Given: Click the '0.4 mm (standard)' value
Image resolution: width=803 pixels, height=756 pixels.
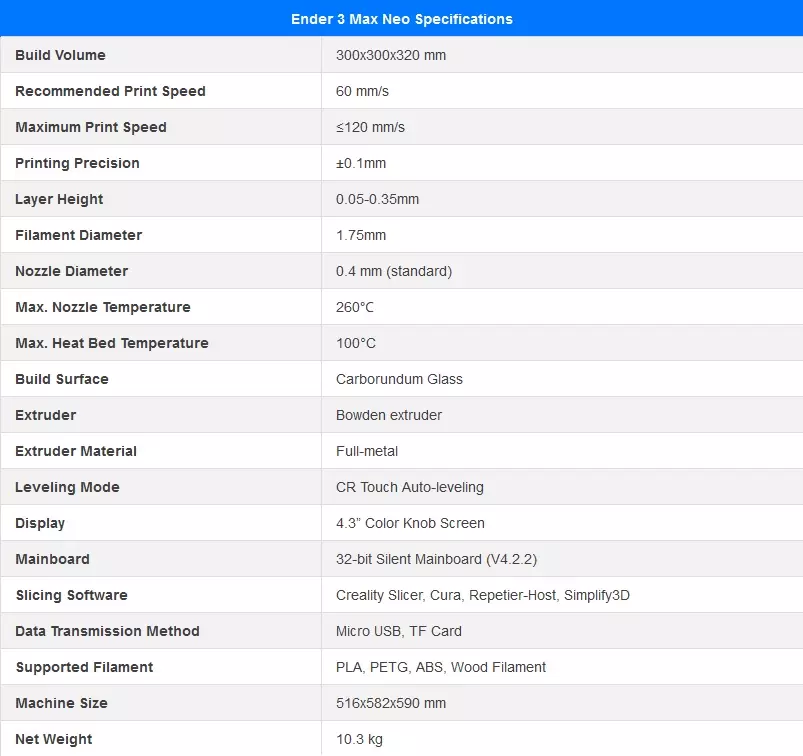Looking at the screenshot, I should pos(394,271).
